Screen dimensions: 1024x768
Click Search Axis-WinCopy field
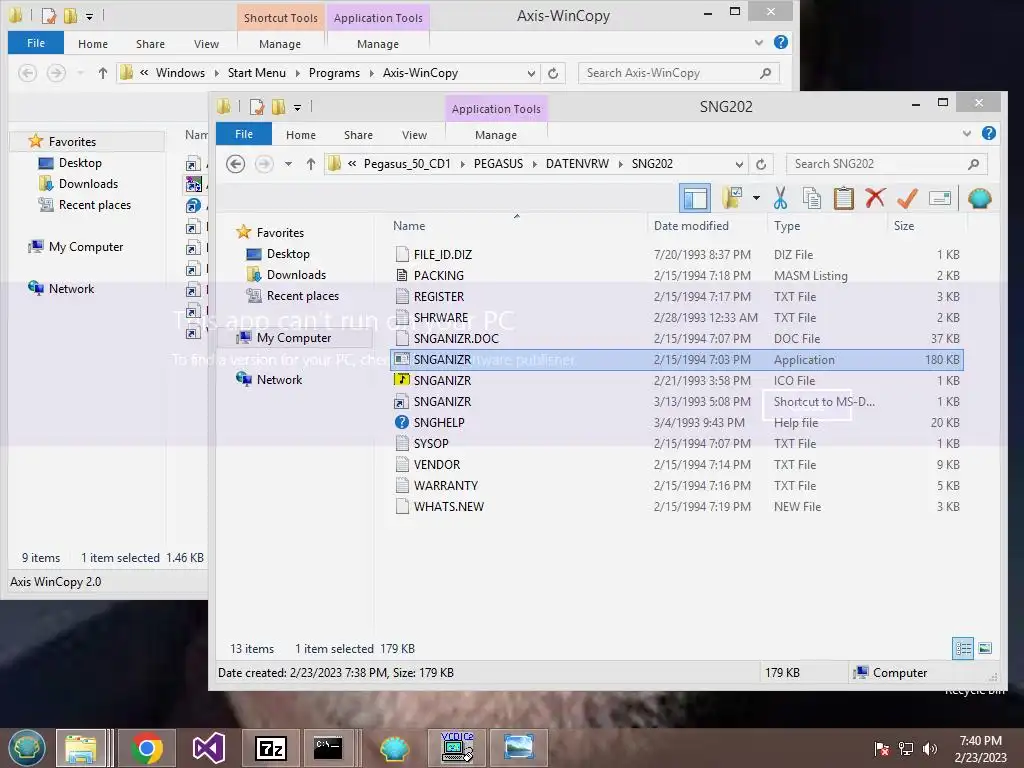coord(679,73)
